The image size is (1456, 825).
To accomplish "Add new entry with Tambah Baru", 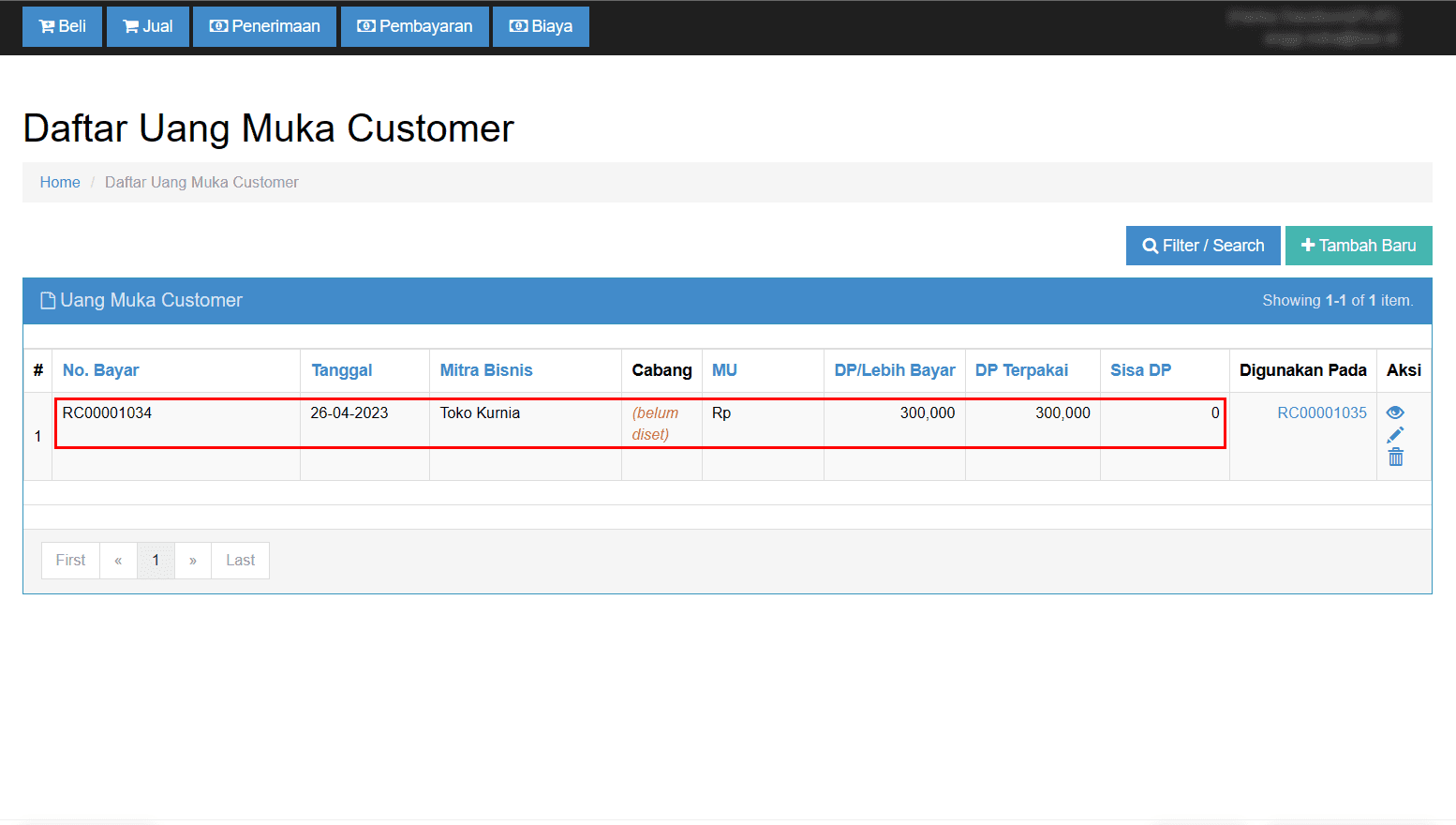I will point(1359,246).
